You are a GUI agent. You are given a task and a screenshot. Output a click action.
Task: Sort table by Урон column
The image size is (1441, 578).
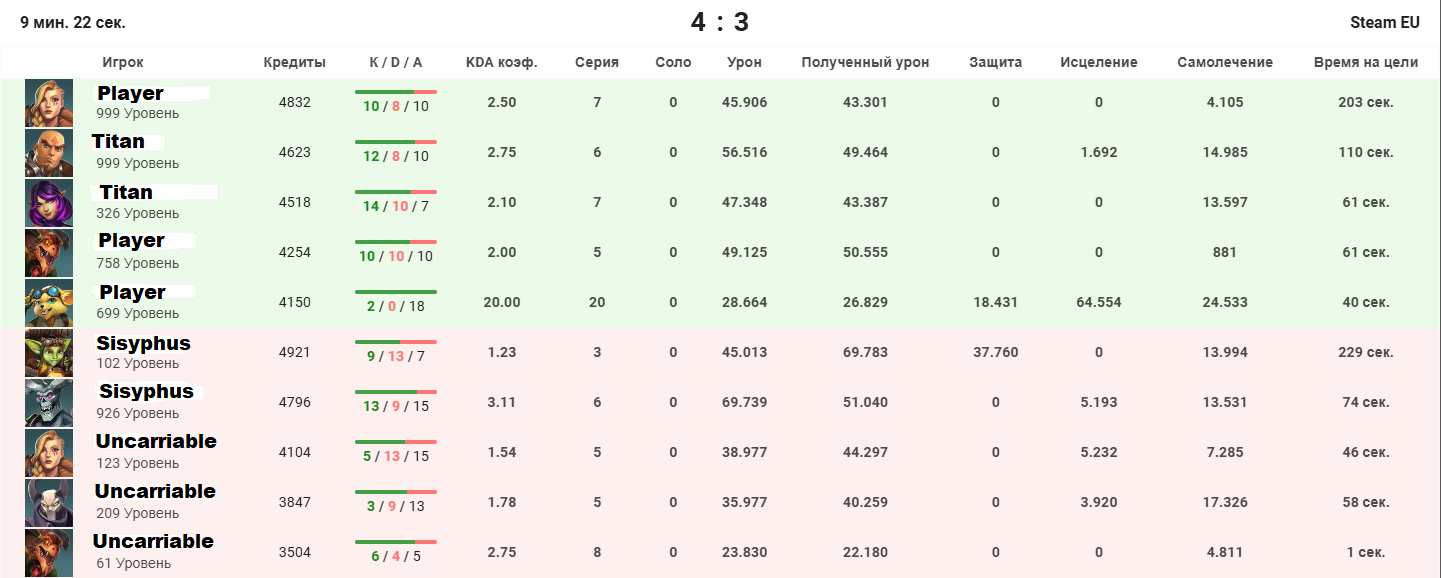coord(744,62)
